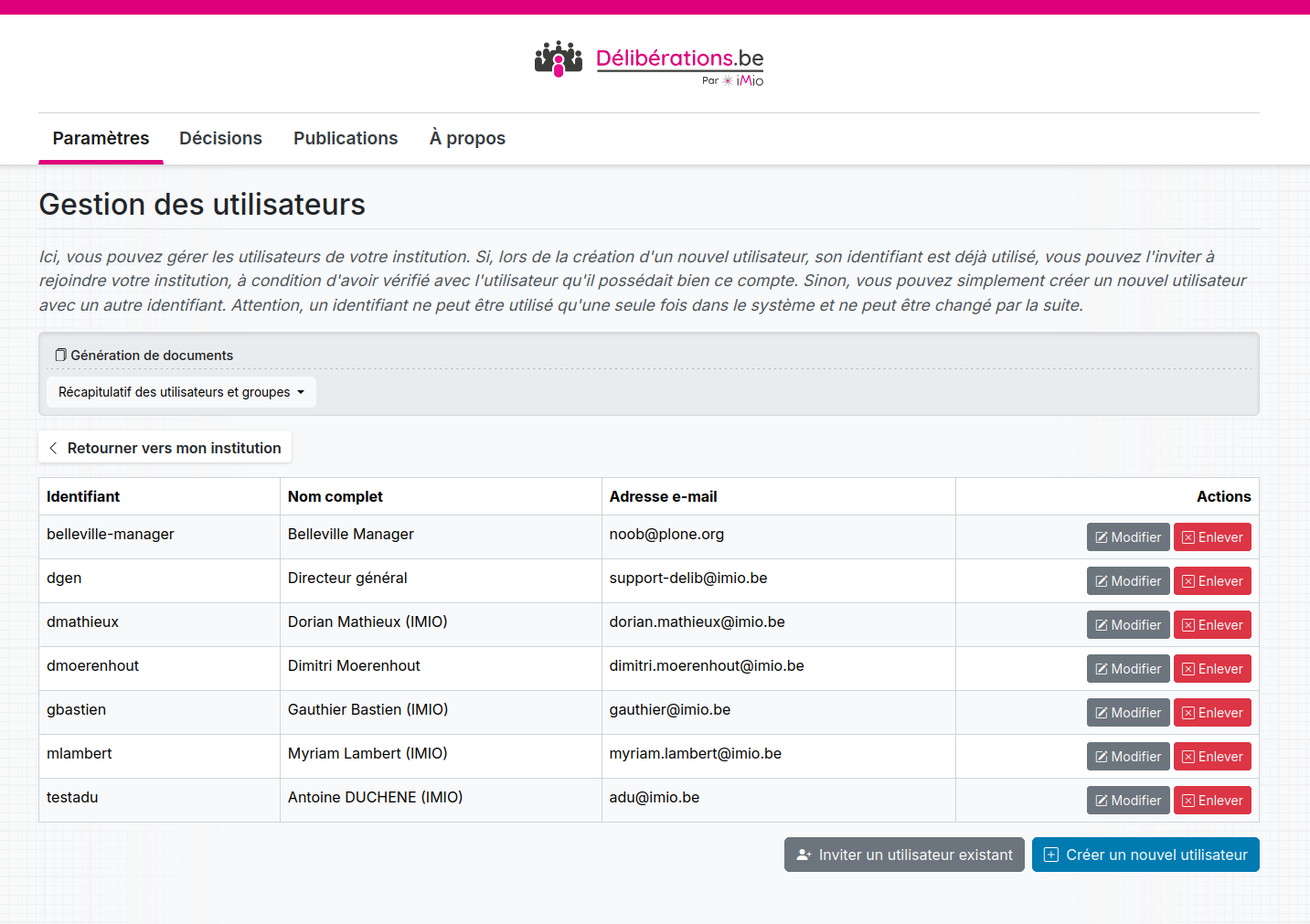
Task: Select the Paramètres tab
Action: tap(101, 138)
